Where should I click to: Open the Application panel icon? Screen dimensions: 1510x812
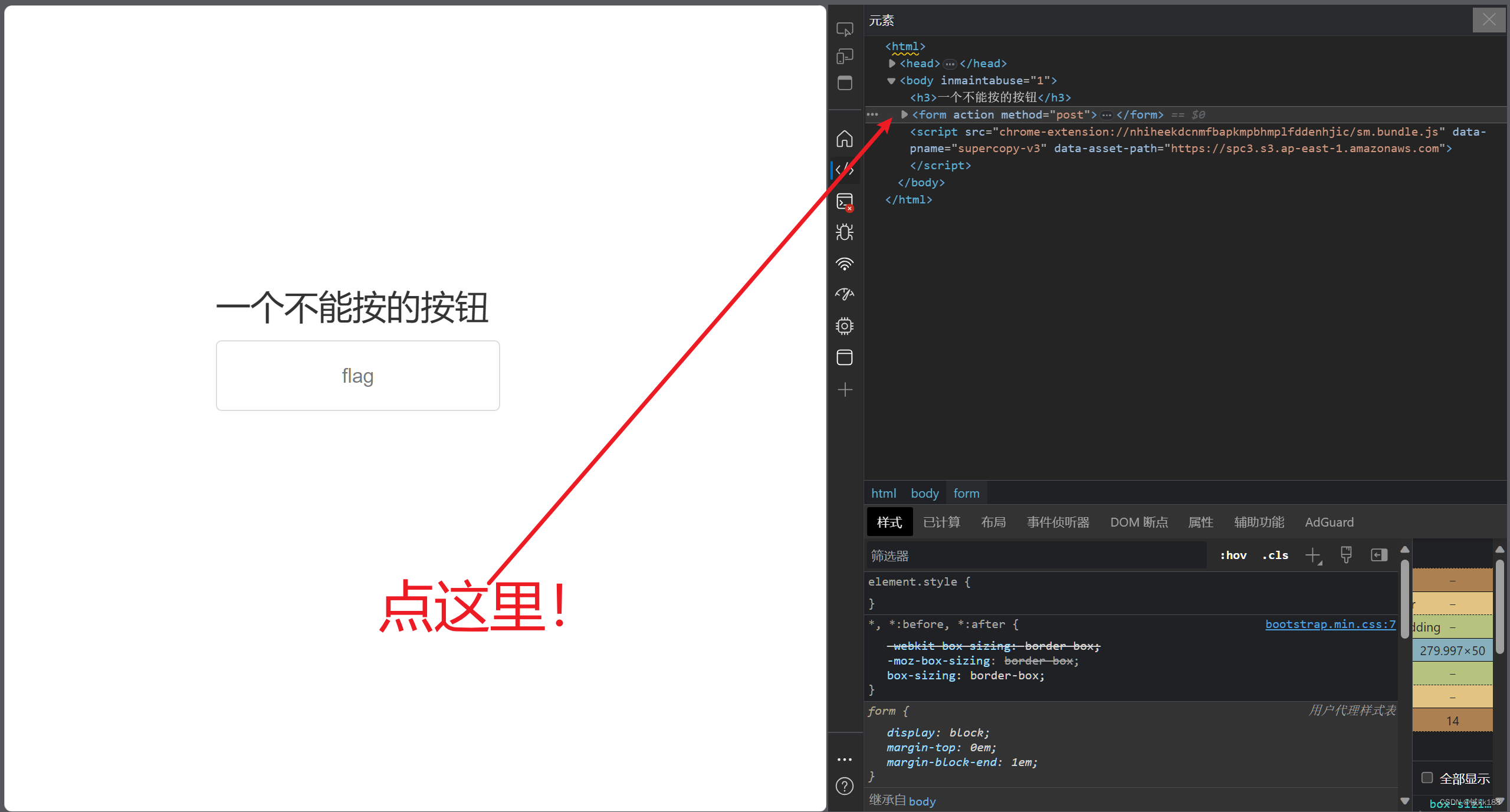coord(845,357)
